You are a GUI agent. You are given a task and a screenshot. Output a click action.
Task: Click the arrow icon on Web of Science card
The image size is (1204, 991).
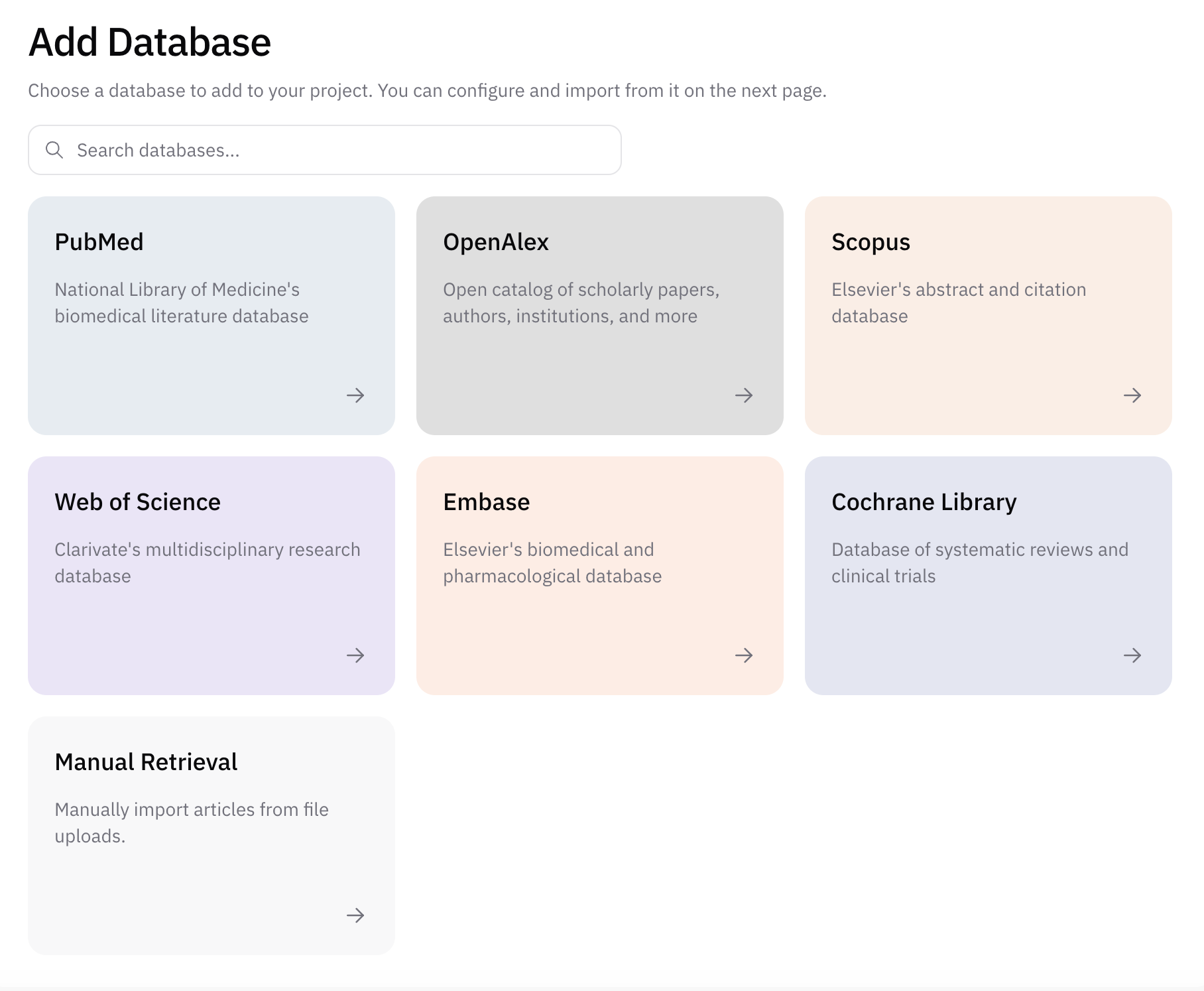355,655
